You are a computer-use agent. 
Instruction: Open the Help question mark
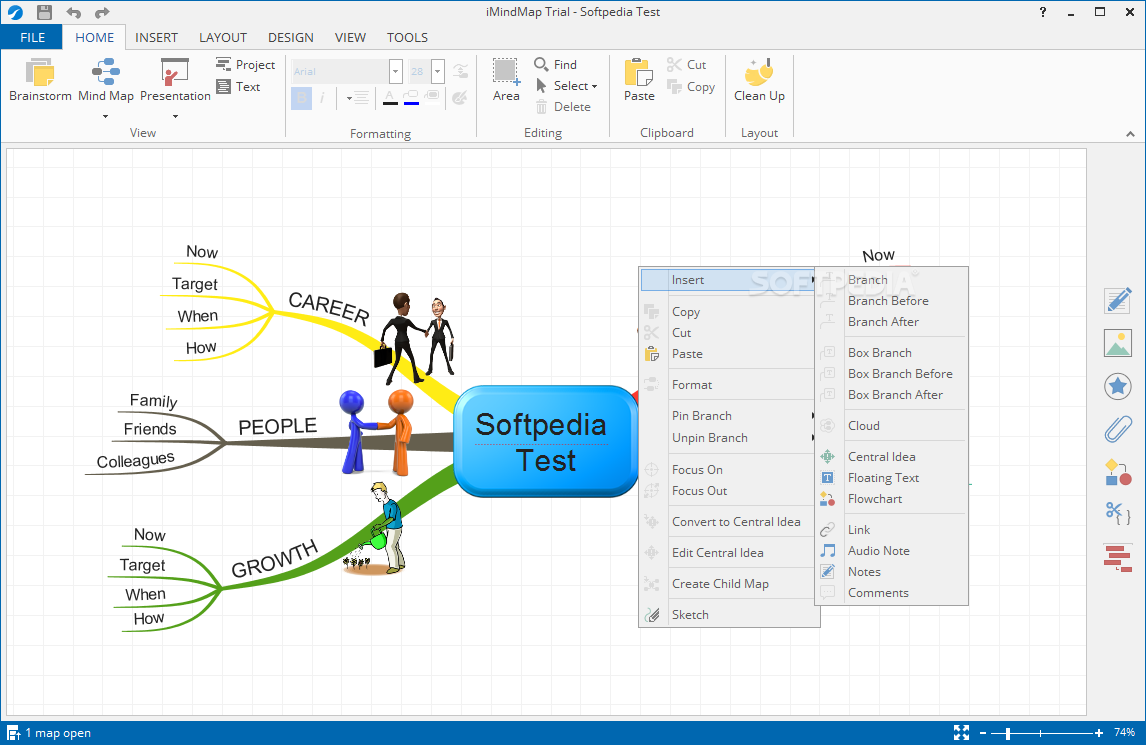(1043, 12)
